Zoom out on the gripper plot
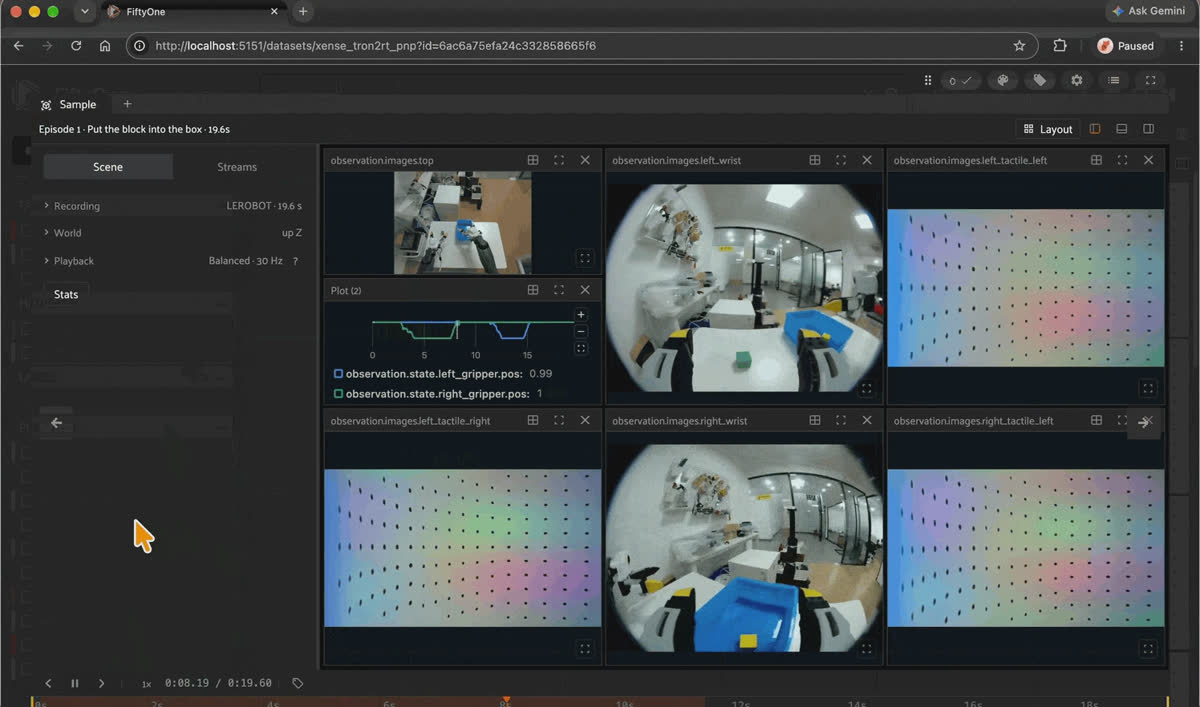Image resolution: width=1200 pixels, height=707 pixels. pyautogui.click(x=581, y=332)
